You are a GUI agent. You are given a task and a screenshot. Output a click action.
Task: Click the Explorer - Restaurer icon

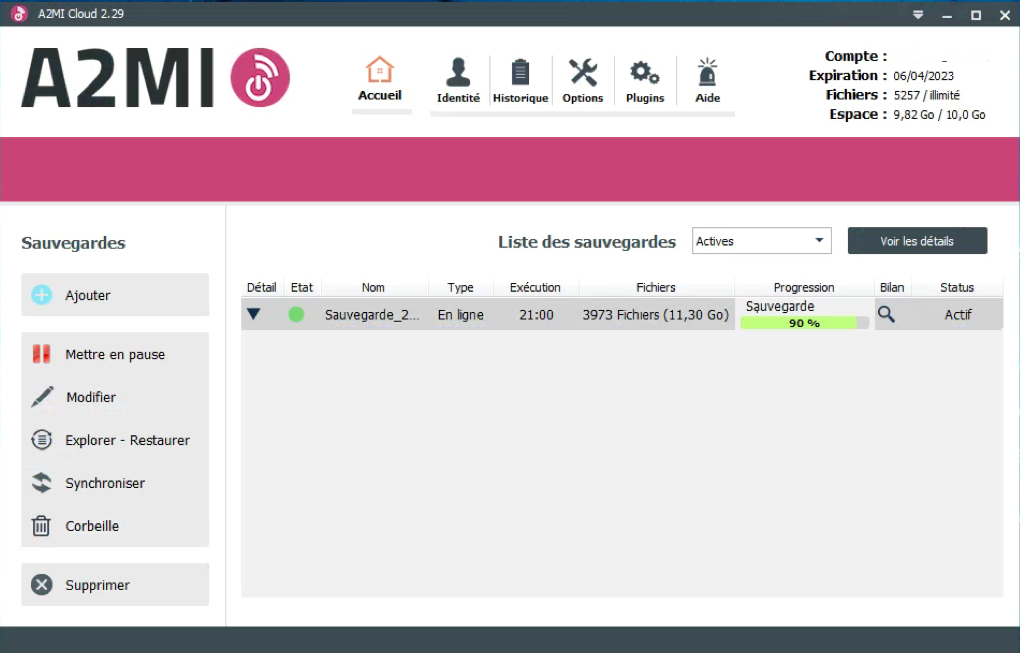coord(42,440)
